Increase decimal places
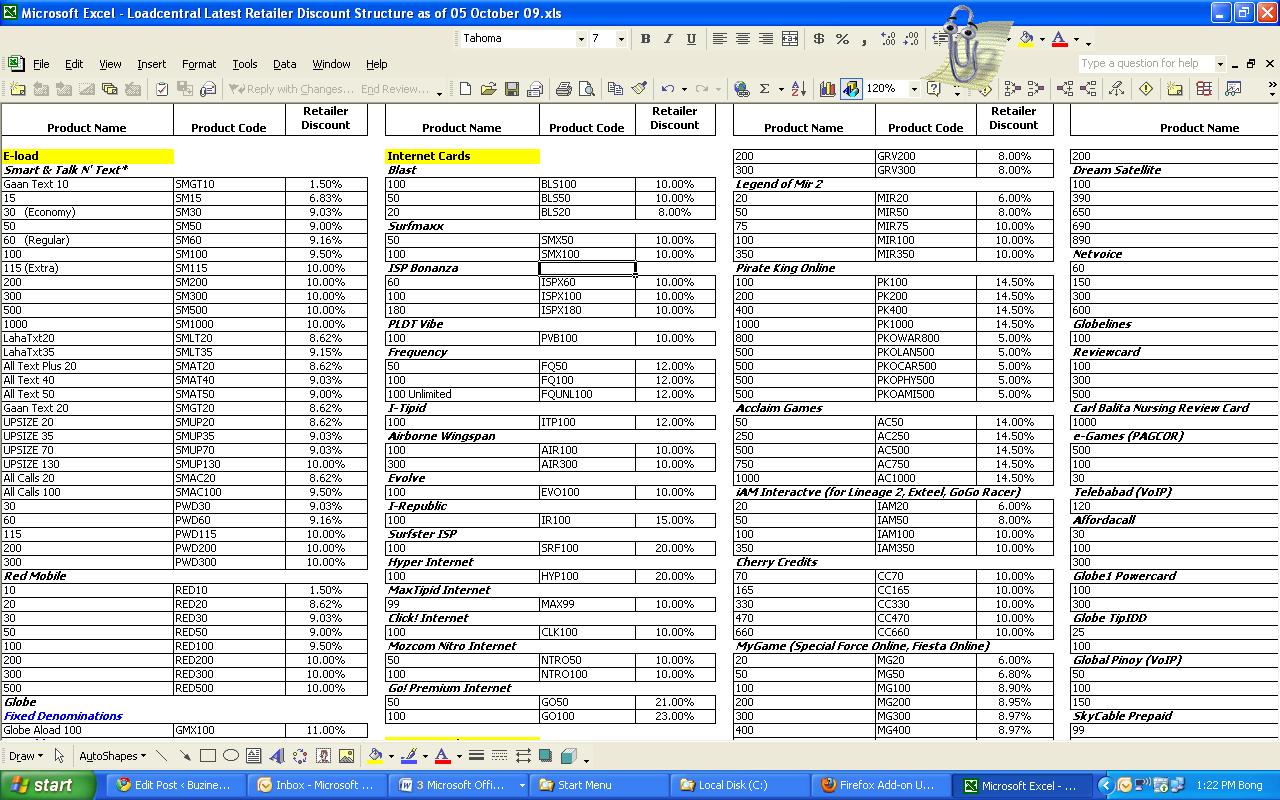 tap(888, 39)
